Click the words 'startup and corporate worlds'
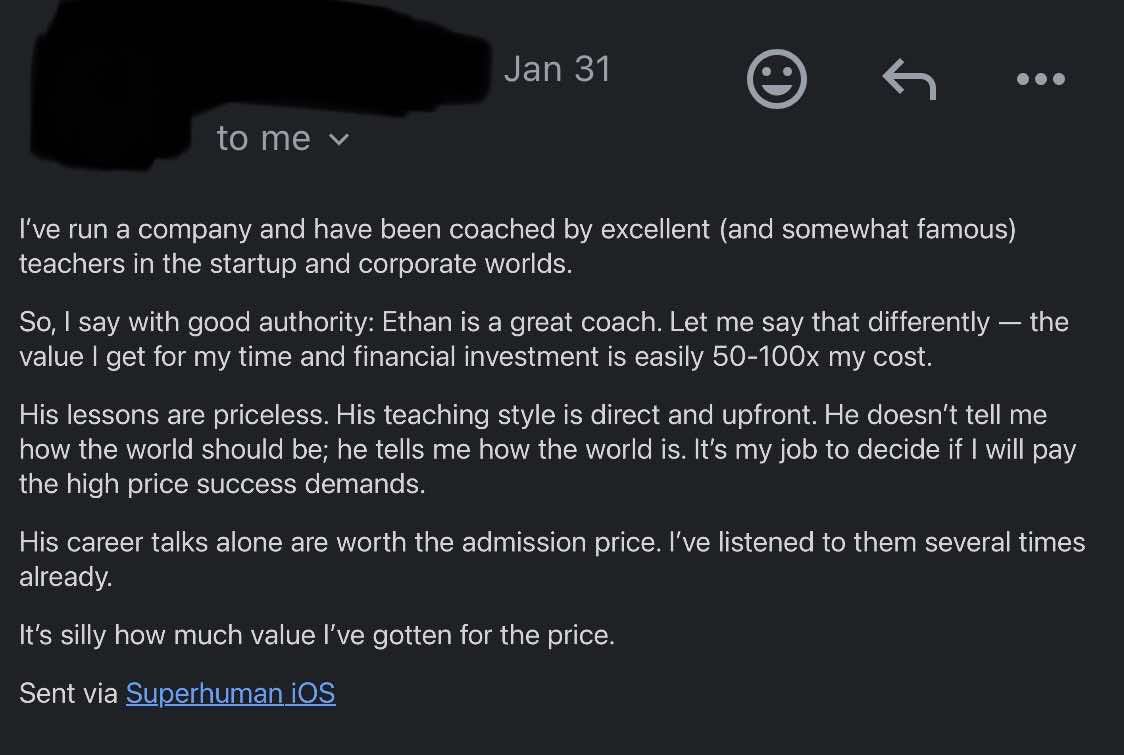This screenshot has height=755, width=1124. coord(391,265)
